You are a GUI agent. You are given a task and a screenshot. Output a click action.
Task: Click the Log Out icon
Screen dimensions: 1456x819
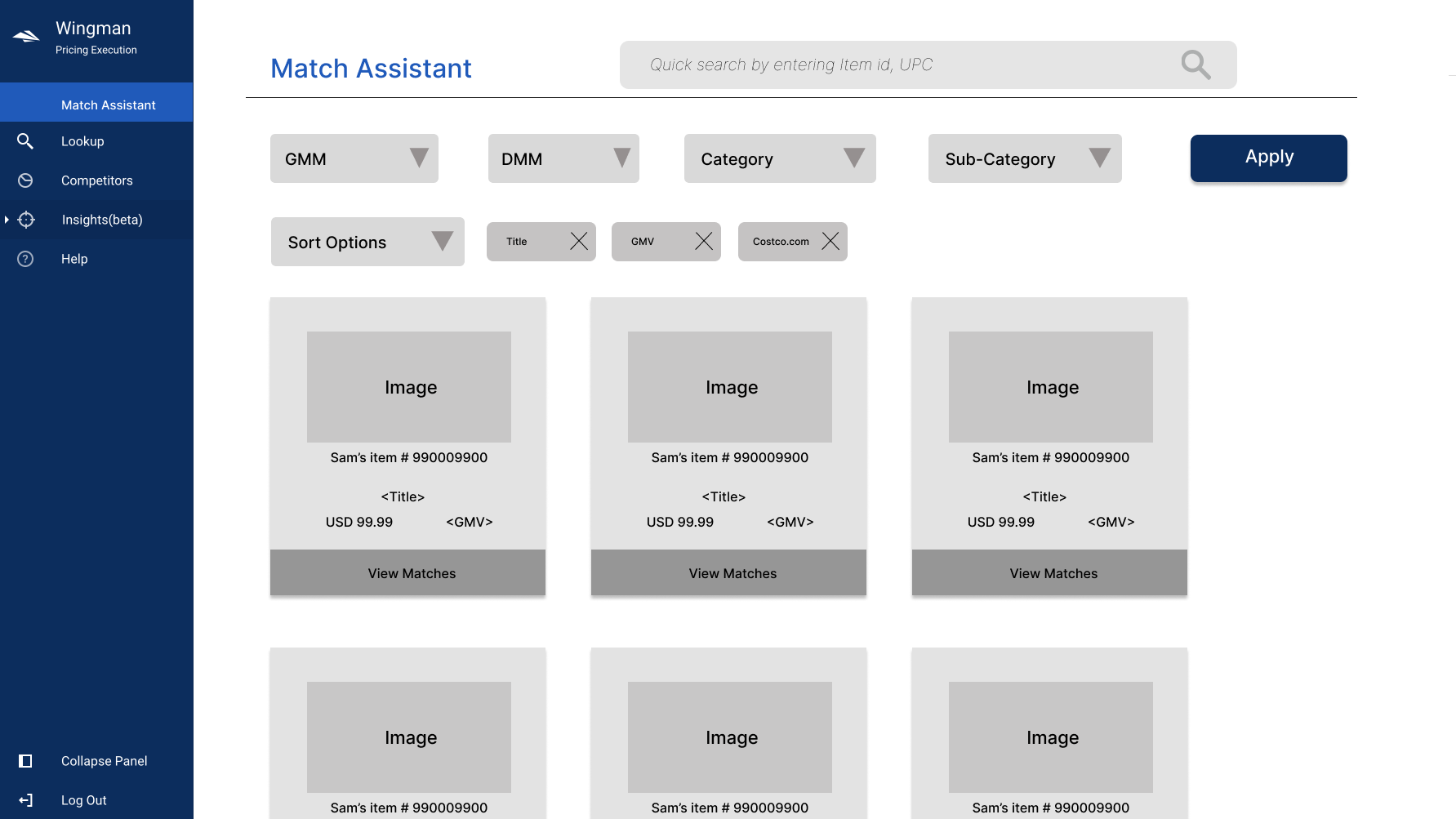25,799
